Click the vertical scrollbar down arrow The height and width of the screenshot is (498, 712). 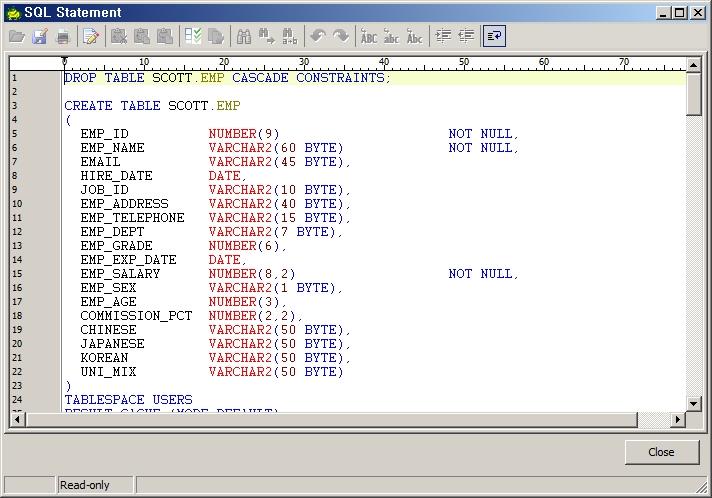694,403
